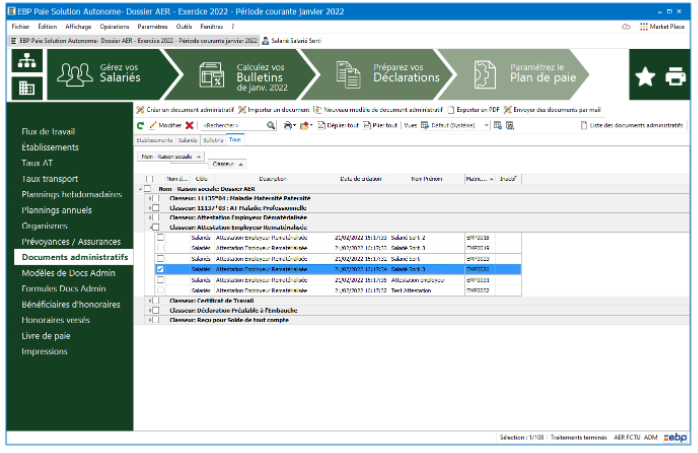The image size is (698, 453).
Task: Open the Opérations menu
Action: coord(114,27)
